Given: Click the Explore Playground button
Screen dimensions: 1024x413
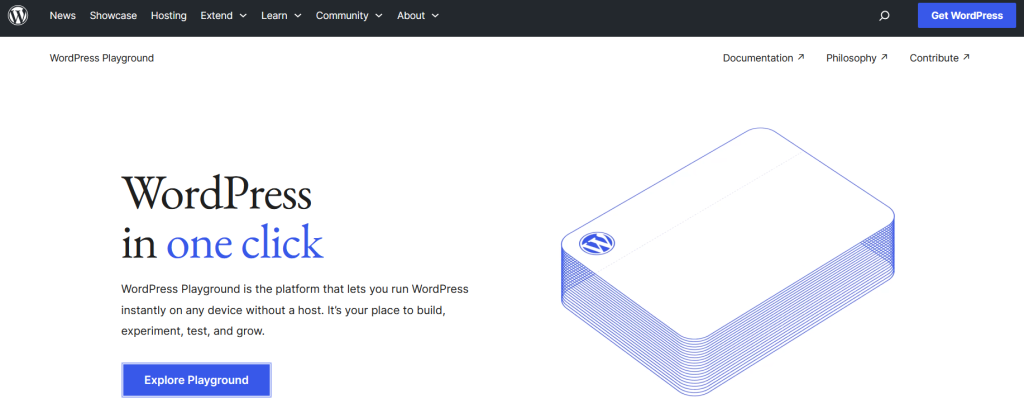Looking at the screenshot, I should pyautogui.click(x=197, y=380).
